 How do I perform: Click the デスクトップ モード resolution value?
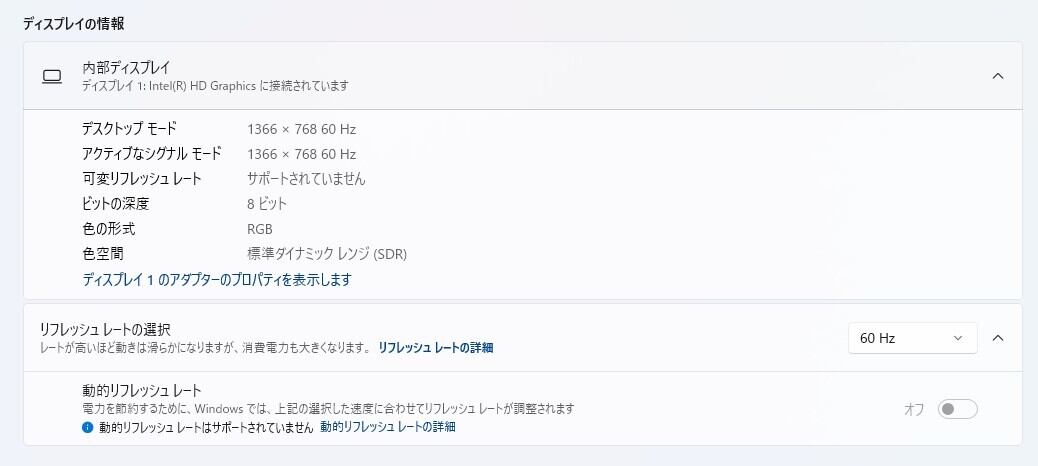click(x=301, y=129)
